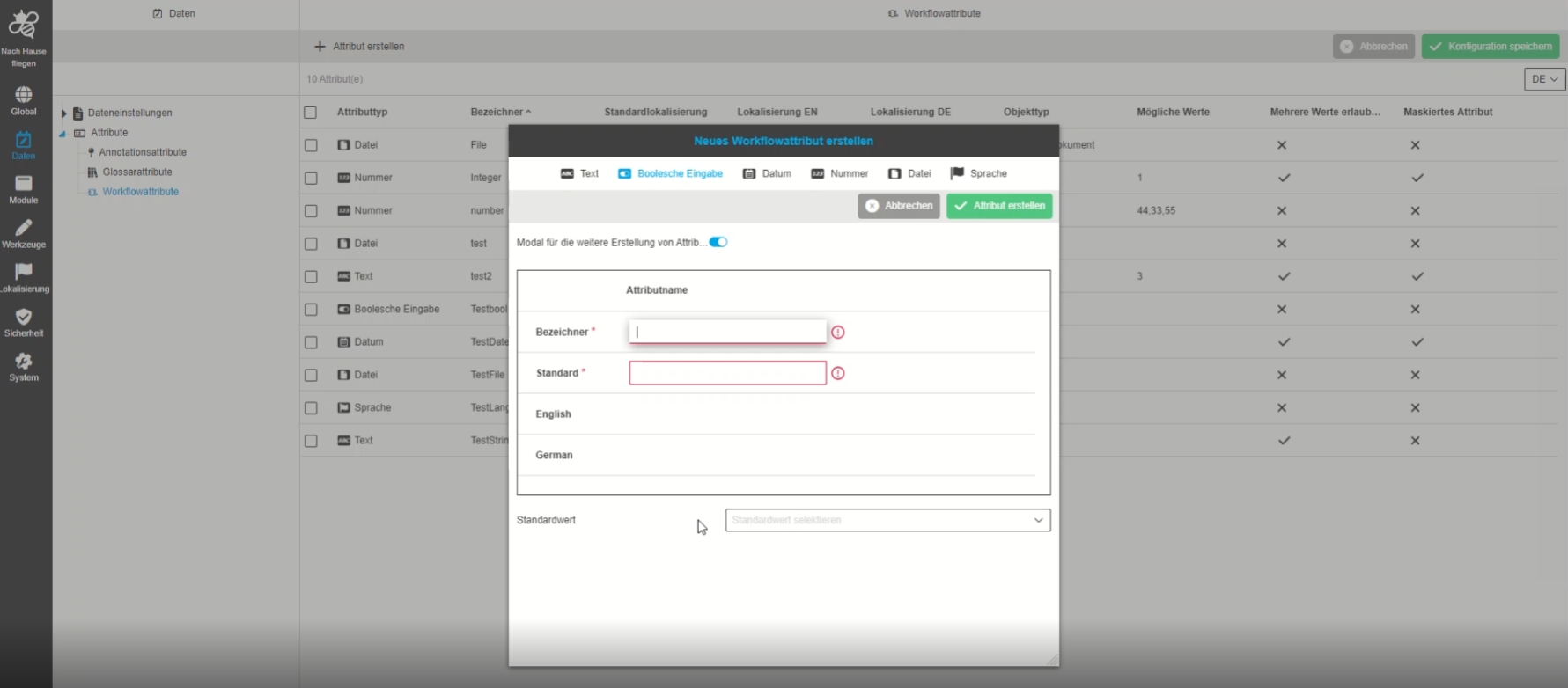Viewport: 1568px width, 688px height.
Task: Select the Nummer attribute type tab
Action: (x=840, y=174)
